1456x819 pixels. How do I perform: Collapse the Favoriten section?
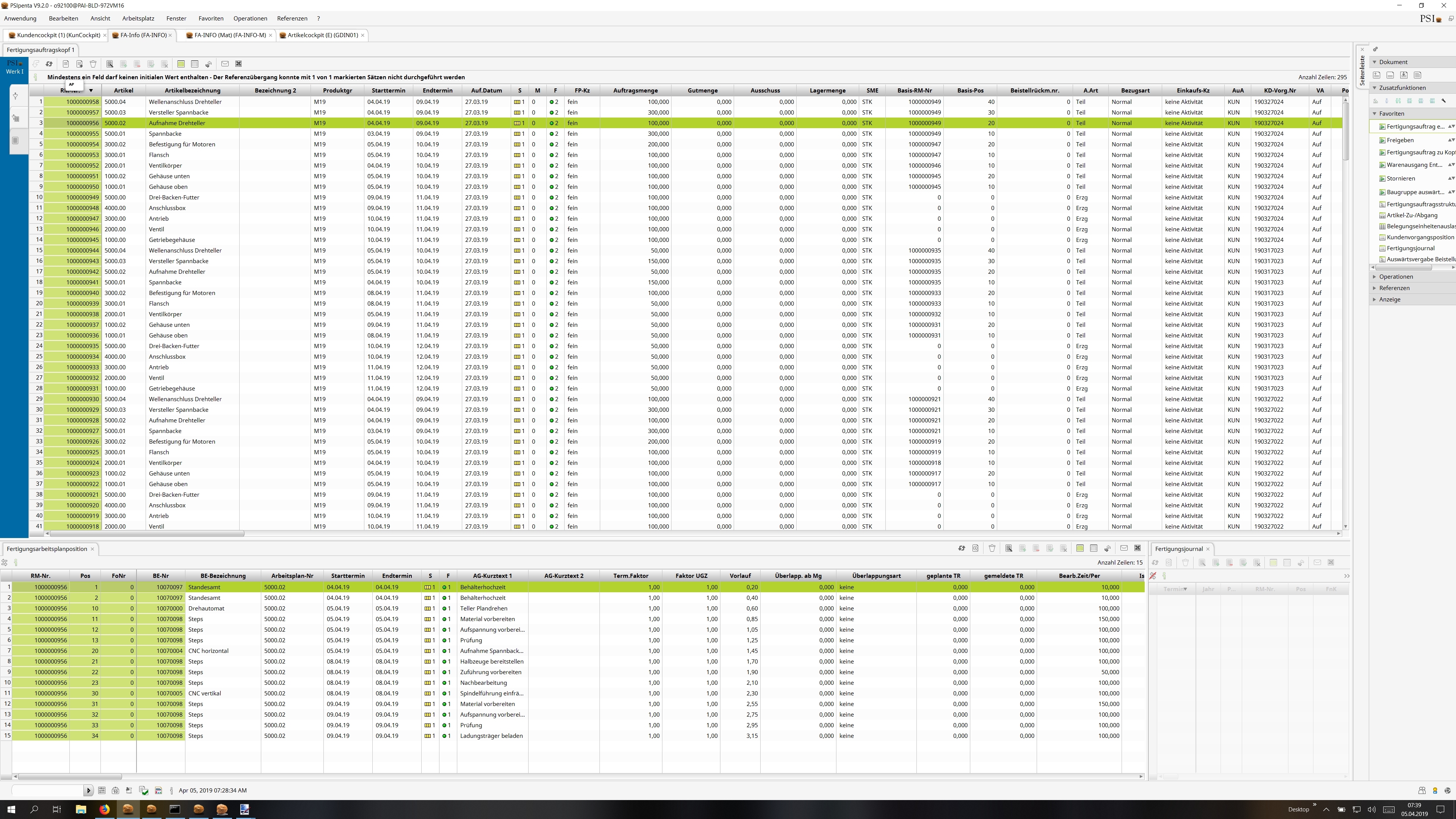coord(1374,114)
